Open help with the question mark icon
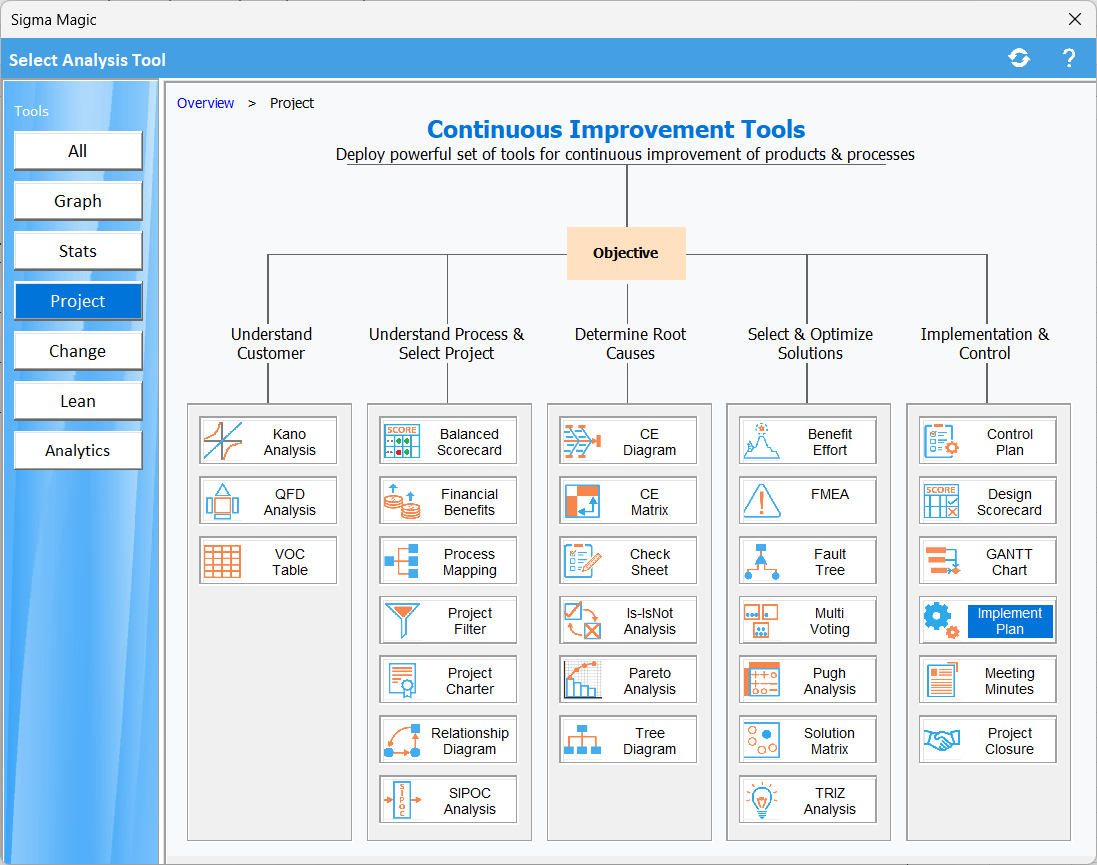The image size is (1097, 865). pyautogui.click(x=1068, y=58)
